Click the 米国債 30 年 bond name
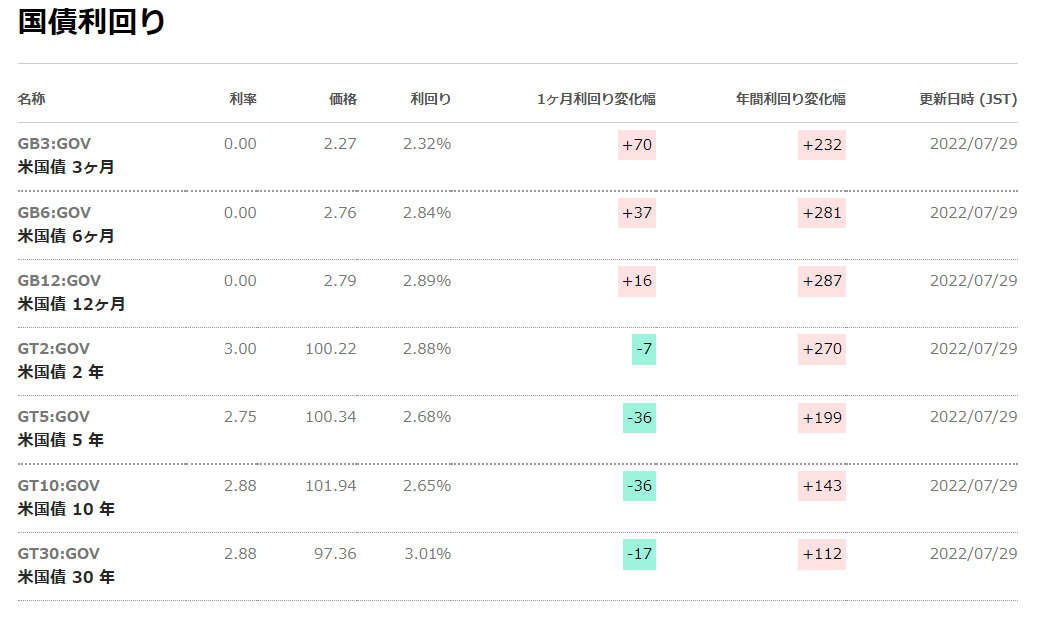 tap(66, 577)
